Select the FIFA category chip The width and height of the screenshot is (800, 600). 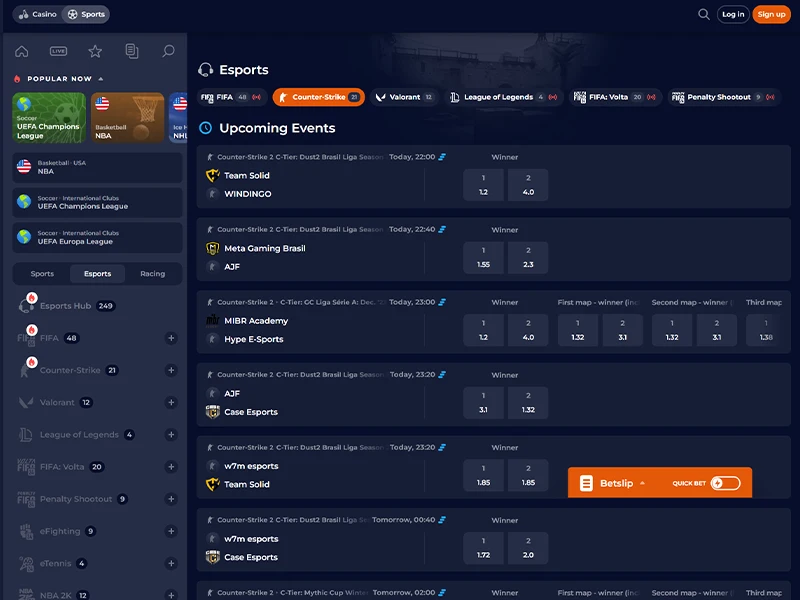tap(232, 97)
